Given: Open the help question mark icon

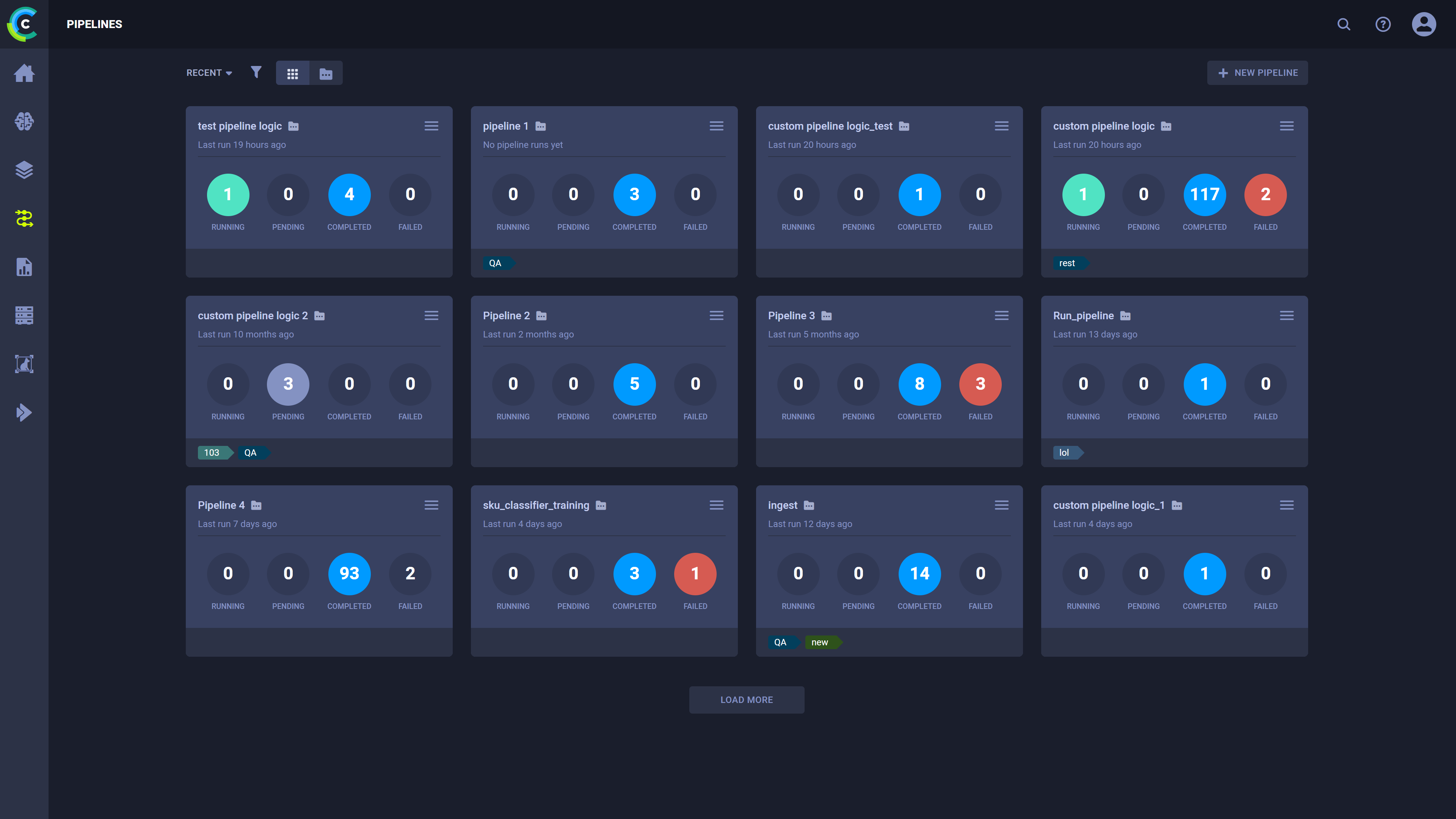Looking at the screenshot, I should [x=1383, y=24].
